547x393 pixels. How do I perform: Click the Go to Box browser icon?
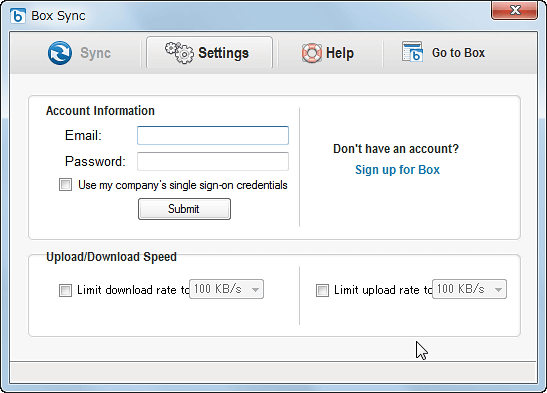pyautogui.click(x=412, y=52)
